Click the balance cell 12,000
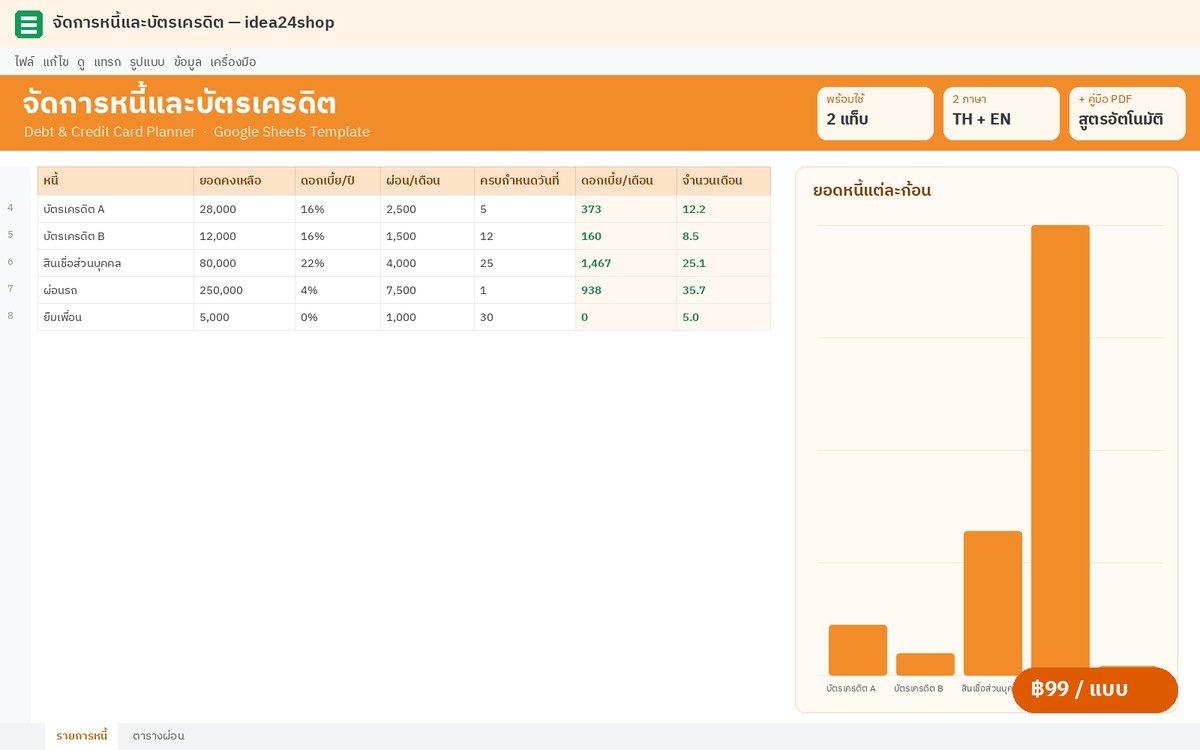The width and height of the screenshot is (1200, 750). [x=245, y=236]
